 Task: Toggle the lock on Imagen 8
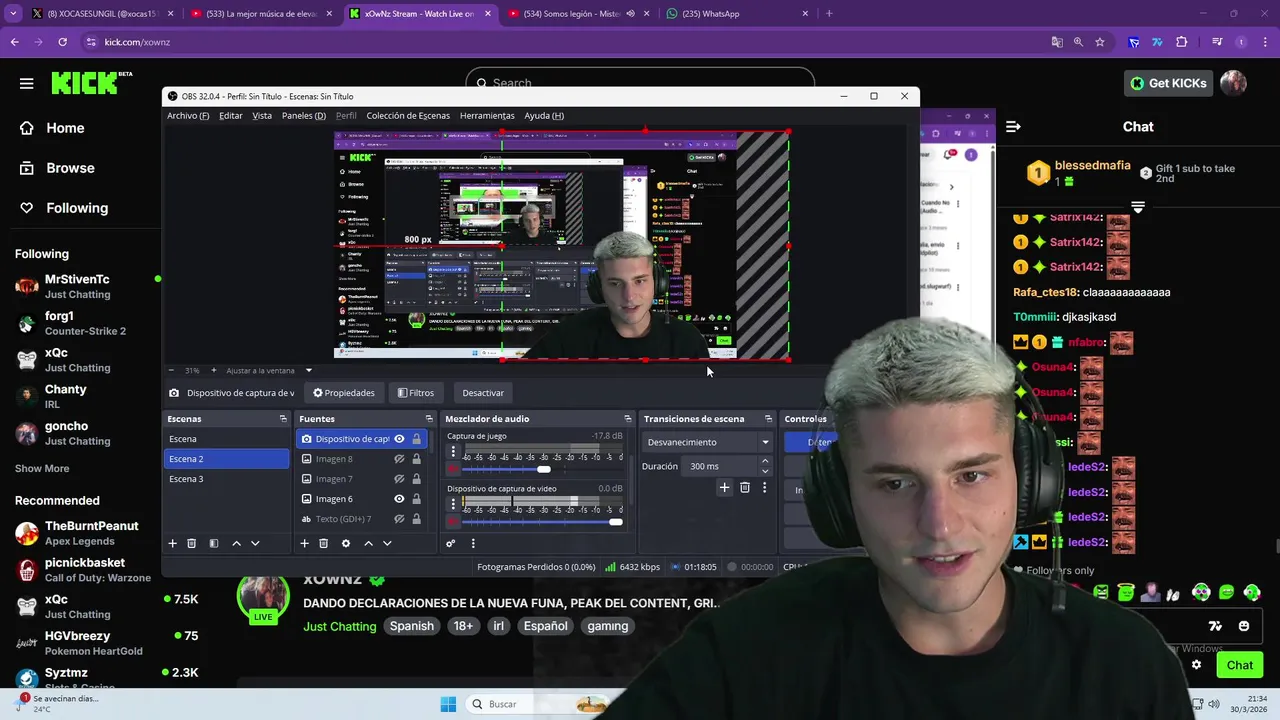[x=416, y=459]
